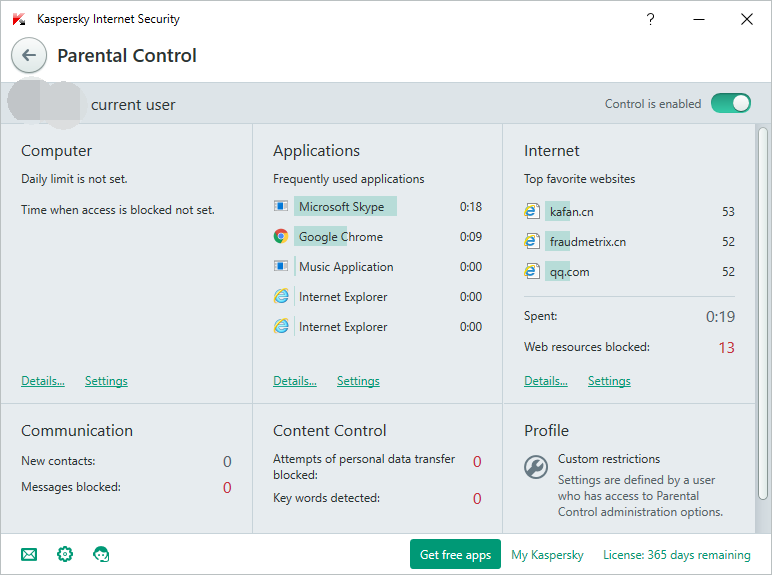The height and width of the screenshot is (575, 772).
Task: Open My Kaspersky link
Action: point(547,555)
